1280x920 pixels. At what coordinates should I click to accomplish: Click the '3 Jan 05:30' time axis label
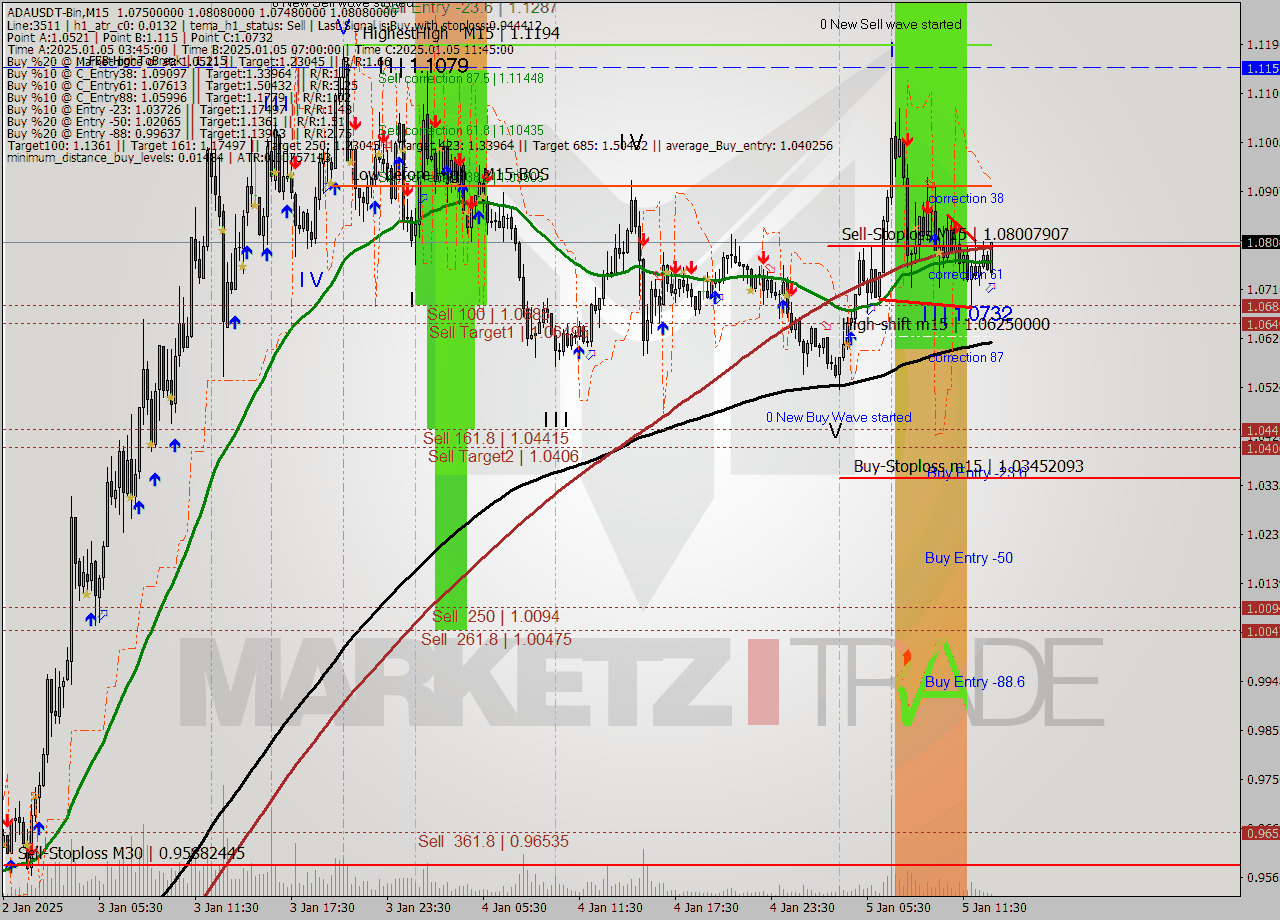coord(130,908)
